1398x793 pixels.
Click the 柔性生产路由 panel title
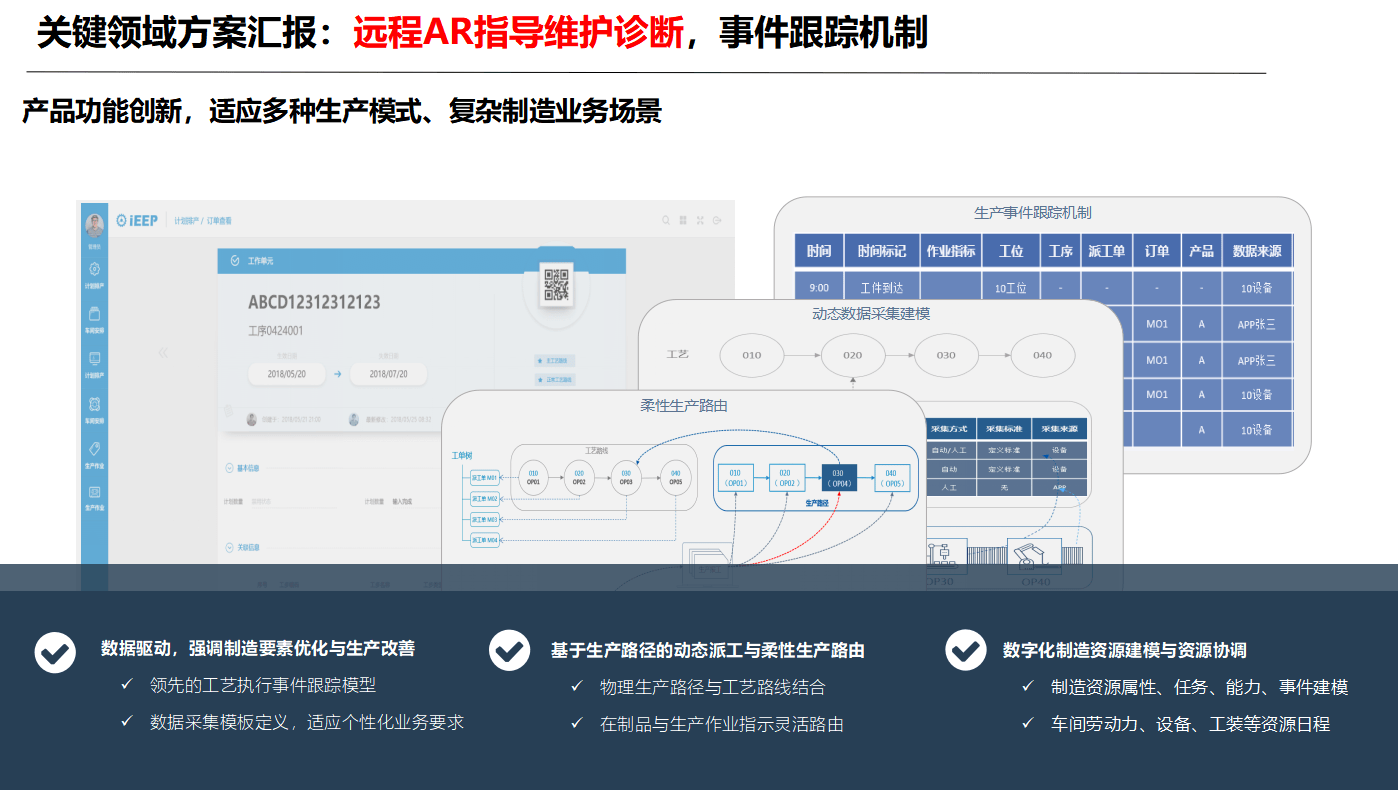click(x=683, y=405)
